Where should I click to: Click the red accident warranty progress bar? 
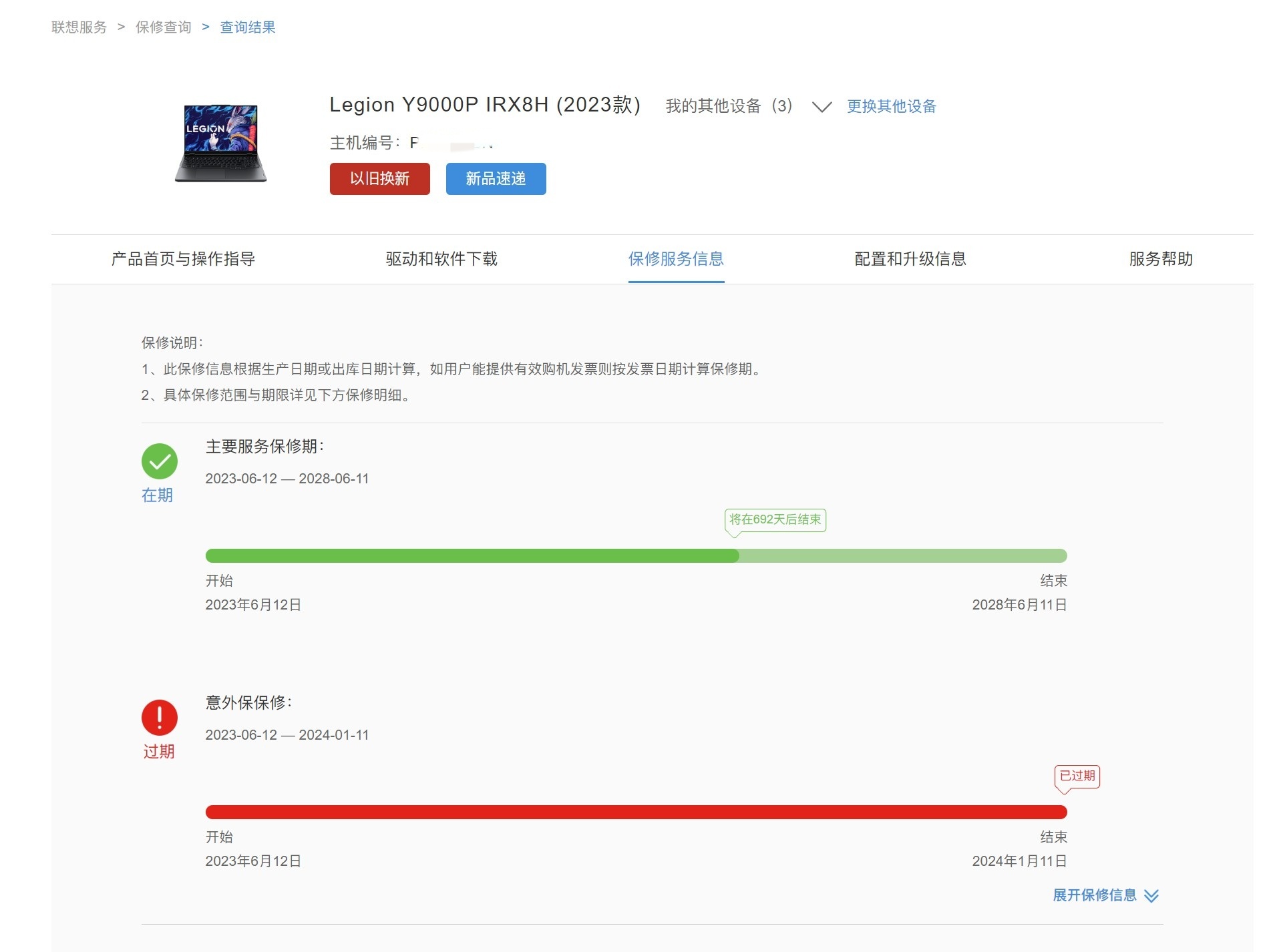coord(636,812)
